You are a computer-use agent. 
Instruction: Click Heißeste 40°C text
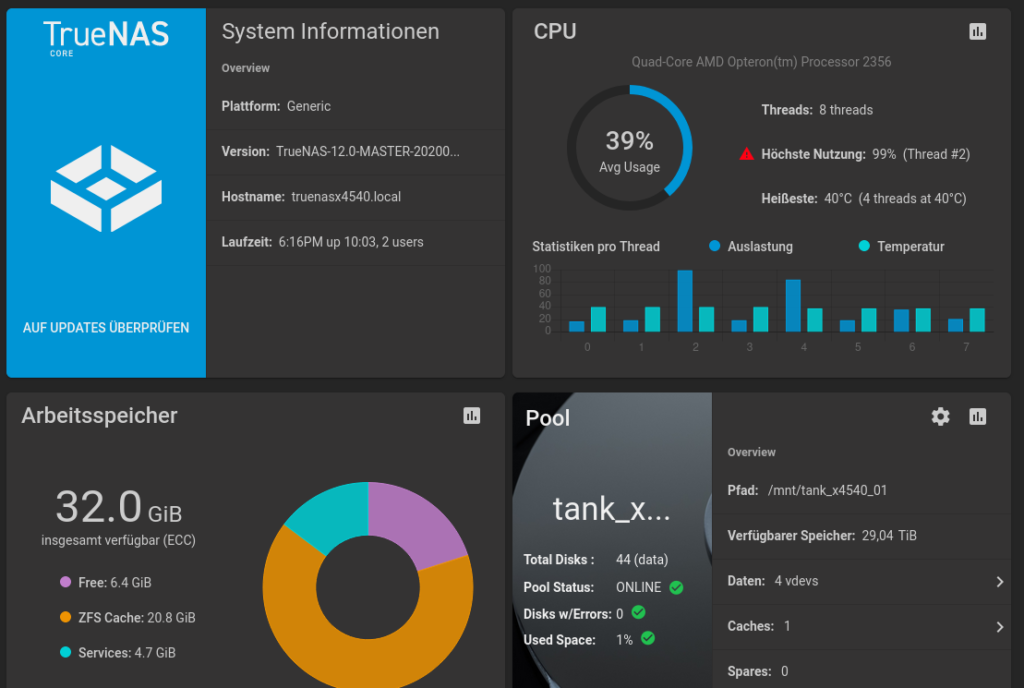click(x=864, y=198)
